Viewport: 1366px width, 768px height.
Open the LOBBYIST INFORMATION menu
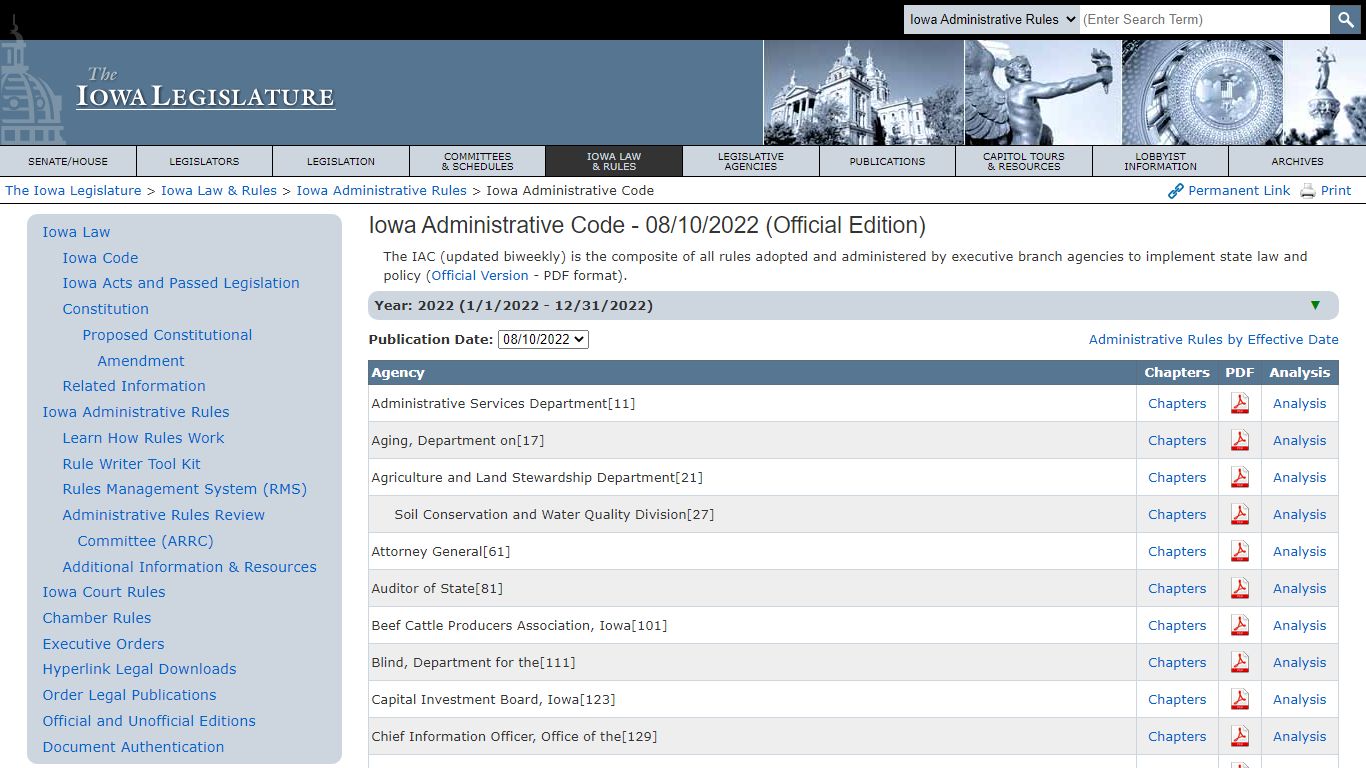pos(1160,161)
